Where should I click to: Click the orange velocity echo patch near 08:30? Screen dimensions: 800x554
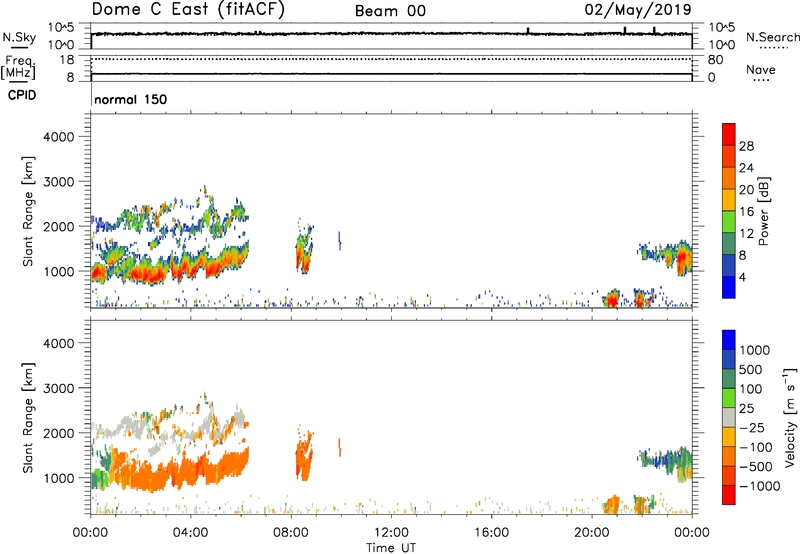(x=304, y=455)
